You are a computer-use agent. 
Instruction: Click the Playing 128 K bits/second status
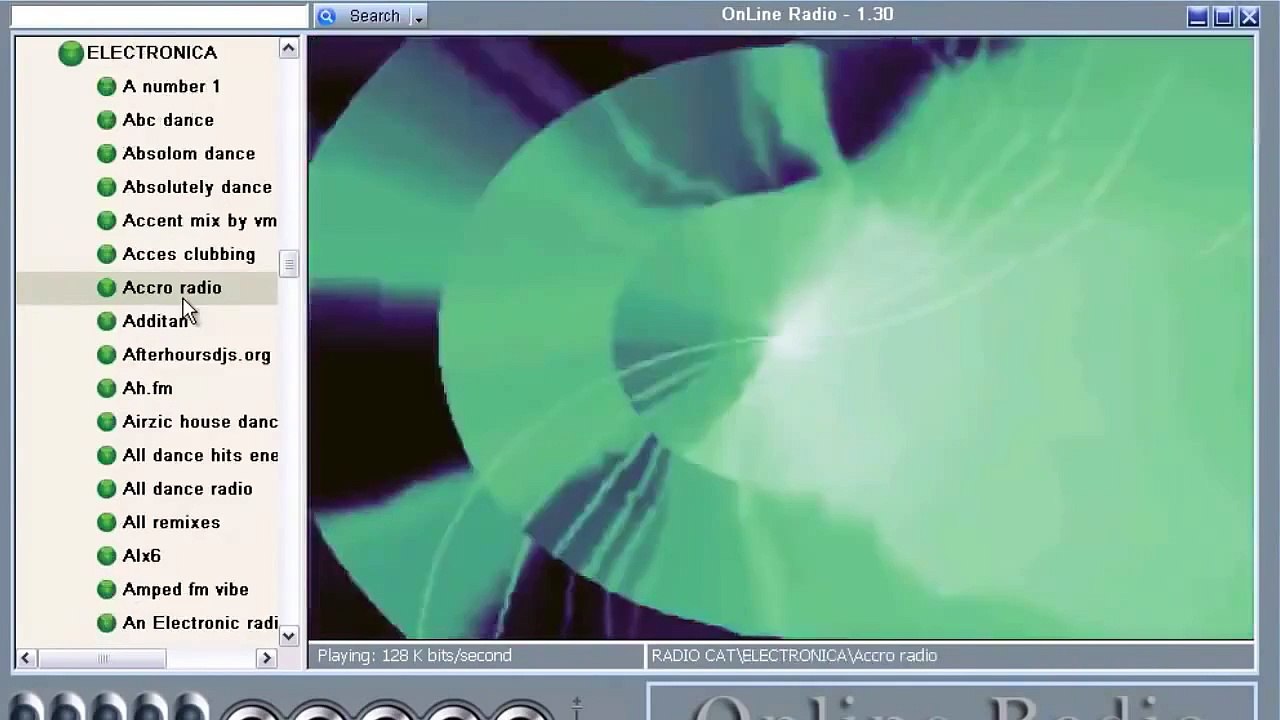tap(414, 656)
